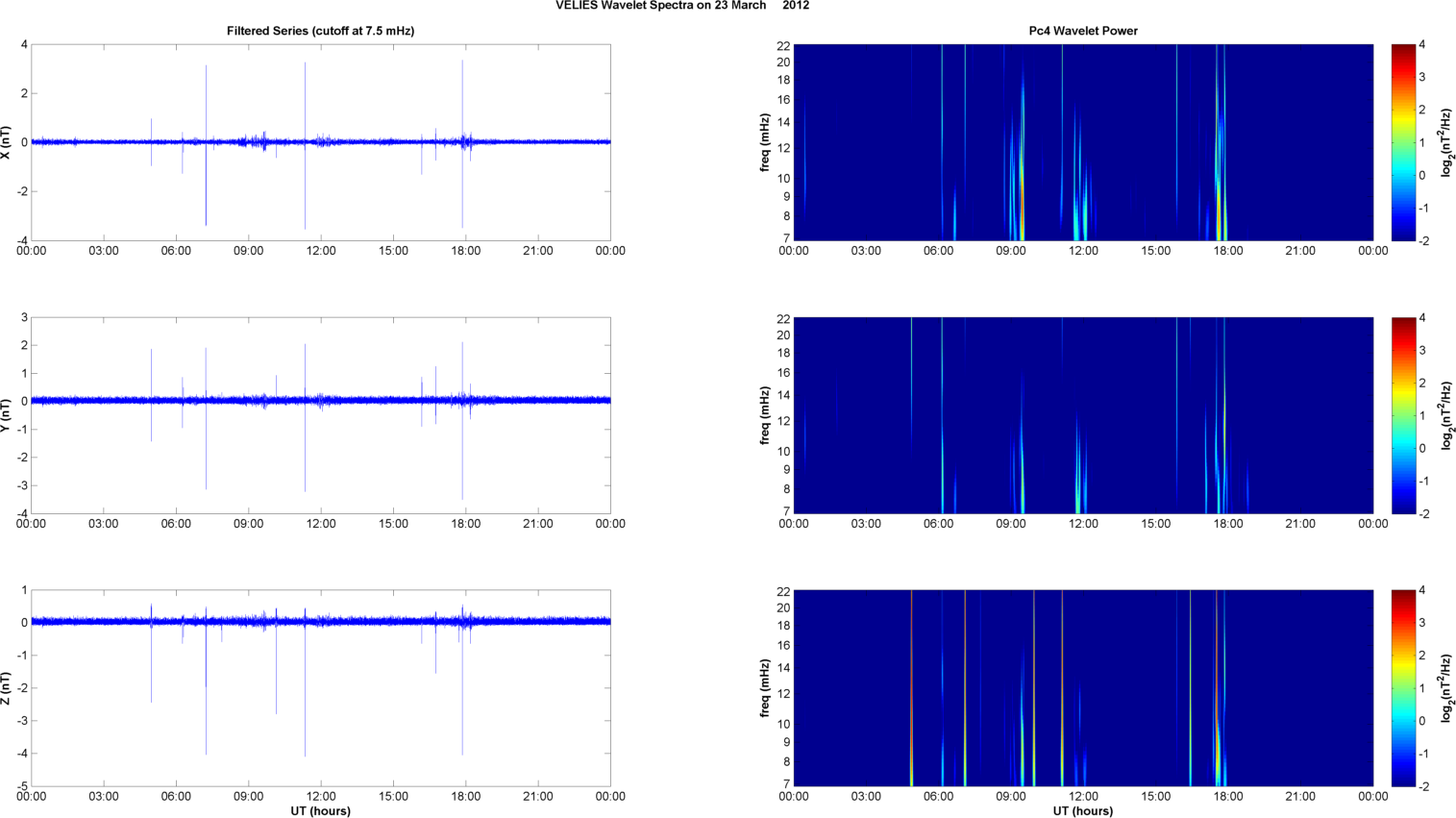Select the Y component filtered time series plot

(x=320, y=415)
